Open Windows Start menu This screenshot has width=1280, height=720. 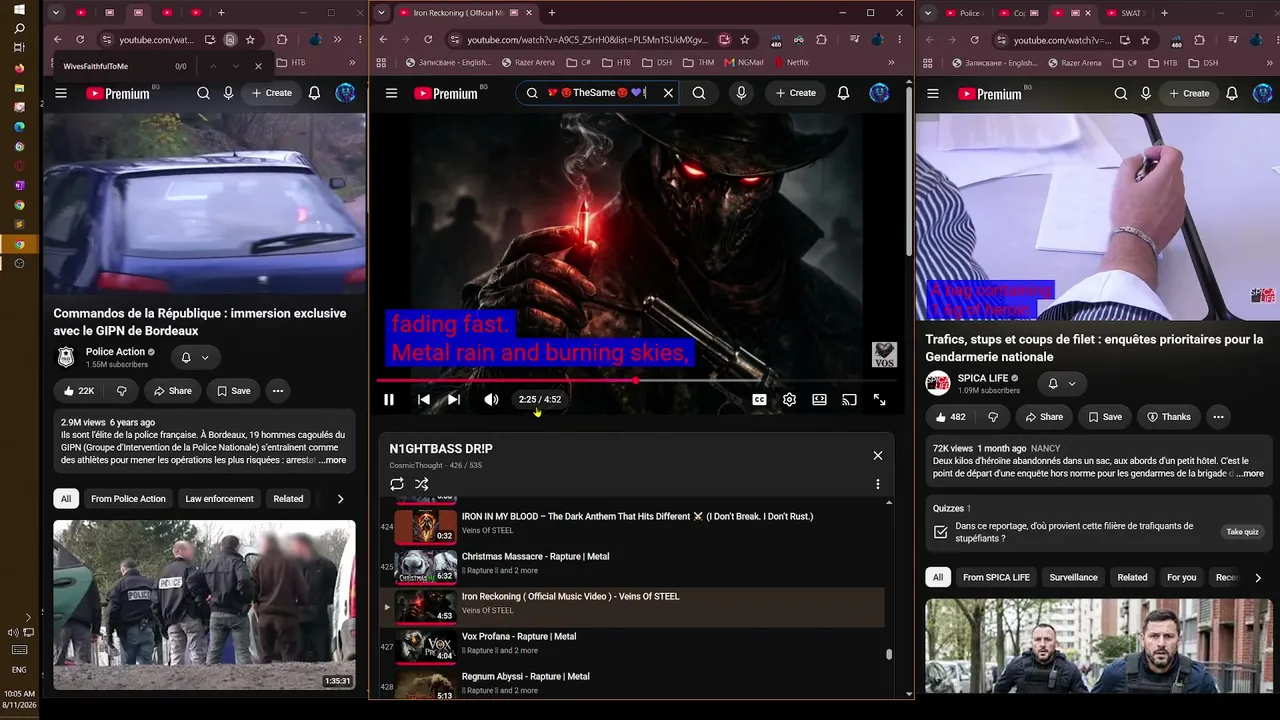coord(19,9)
